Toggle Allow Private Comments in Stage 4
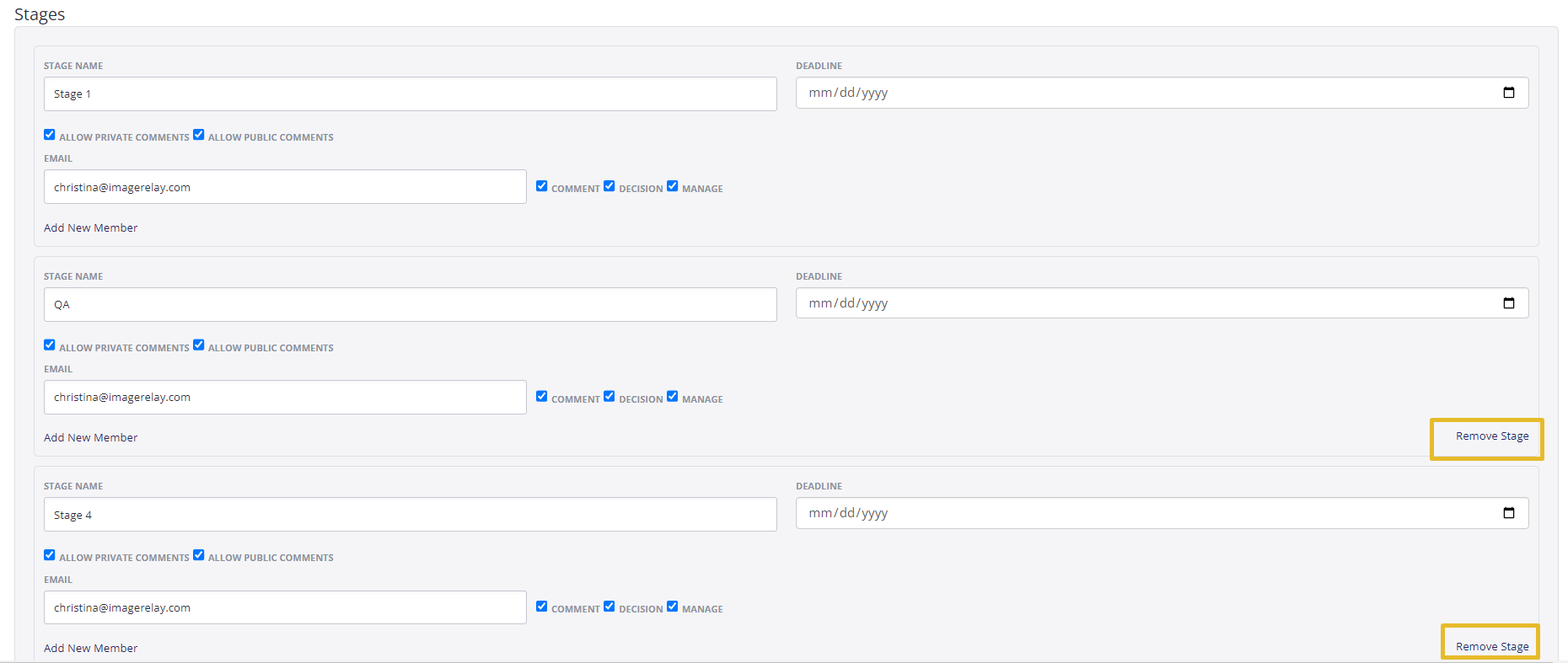 tap(50, 555)
